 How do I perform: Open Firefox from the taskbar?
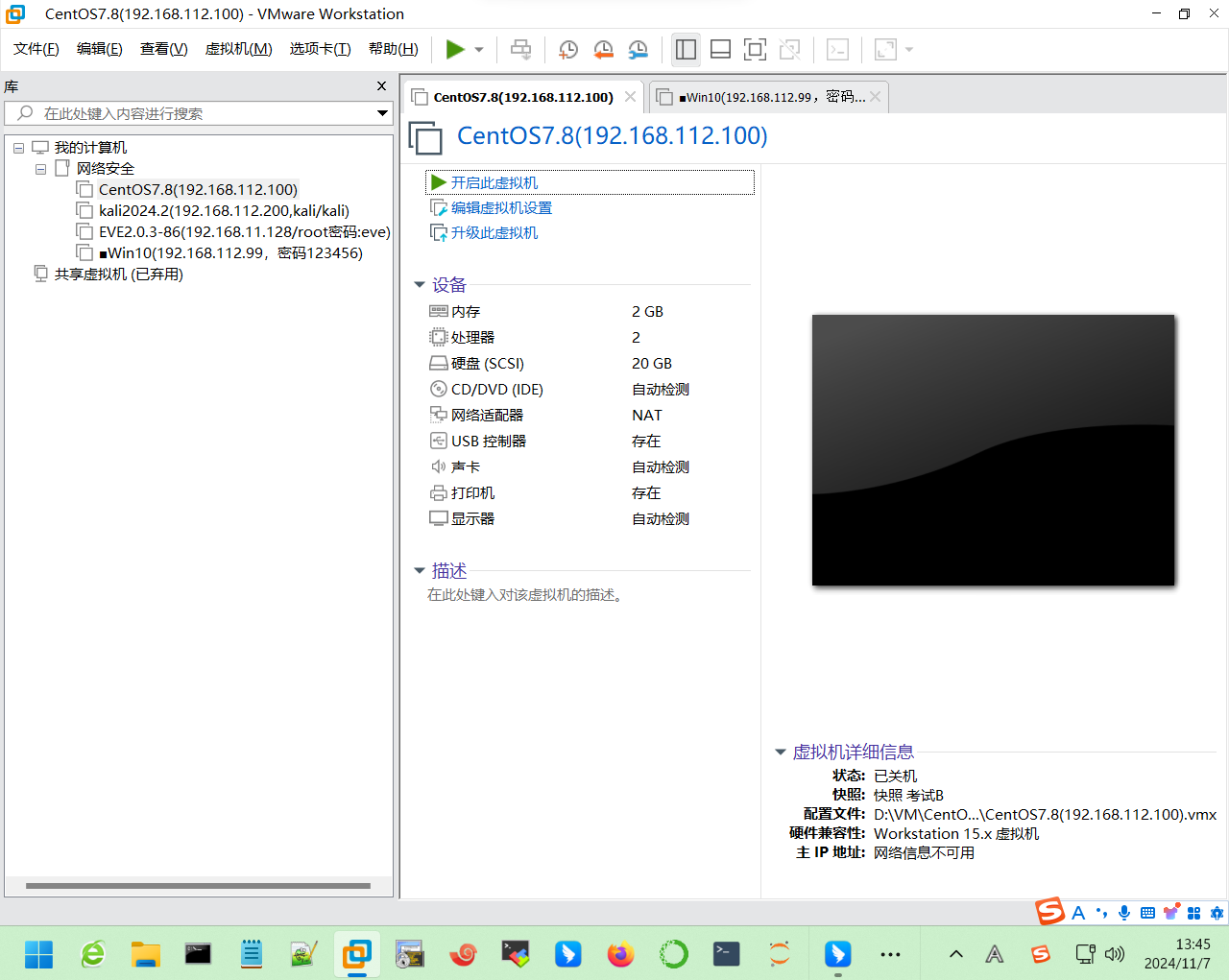pos(620,954)
